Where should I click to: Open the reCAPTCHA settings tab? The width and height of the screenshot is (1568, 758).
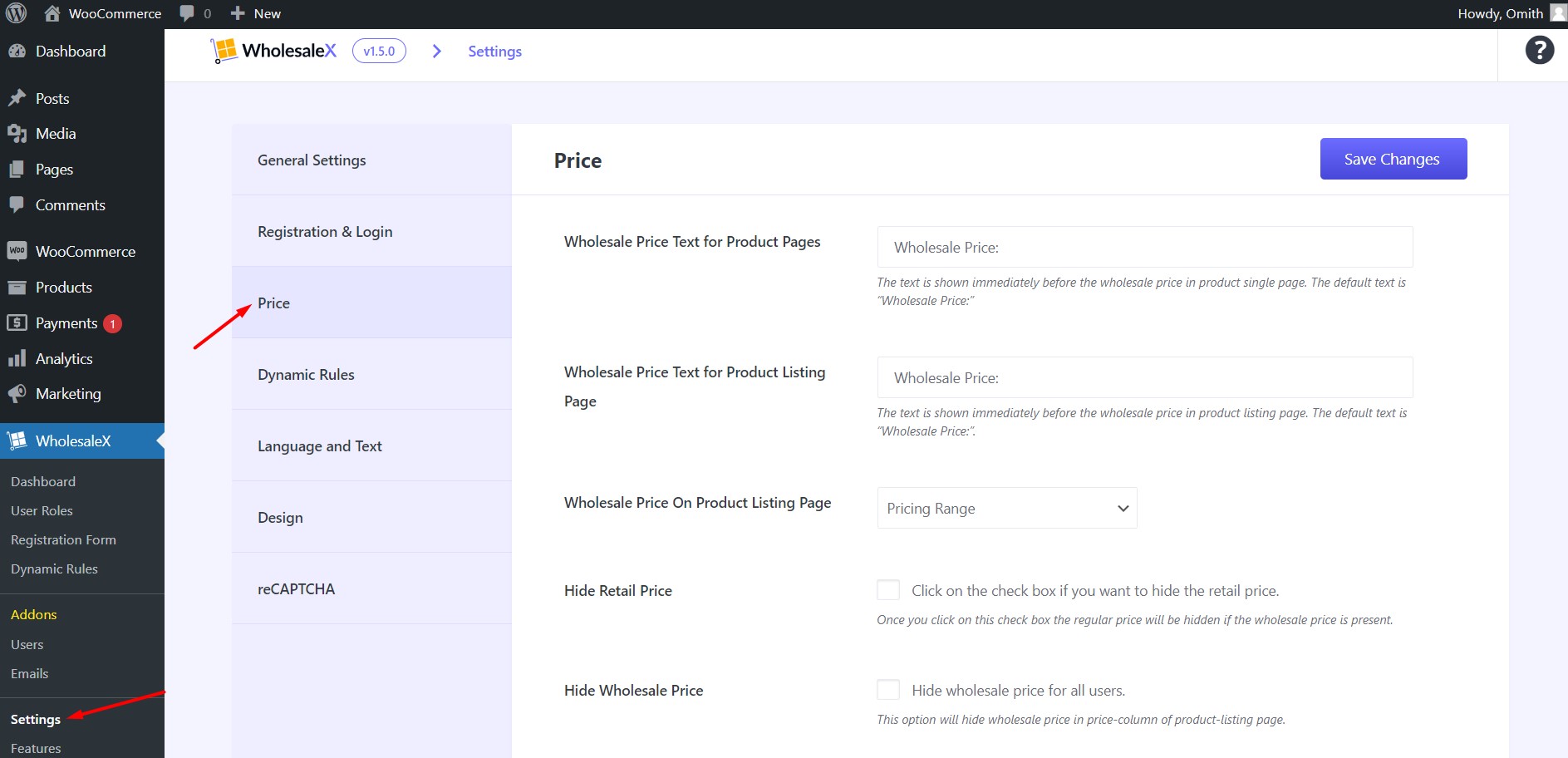371,588
